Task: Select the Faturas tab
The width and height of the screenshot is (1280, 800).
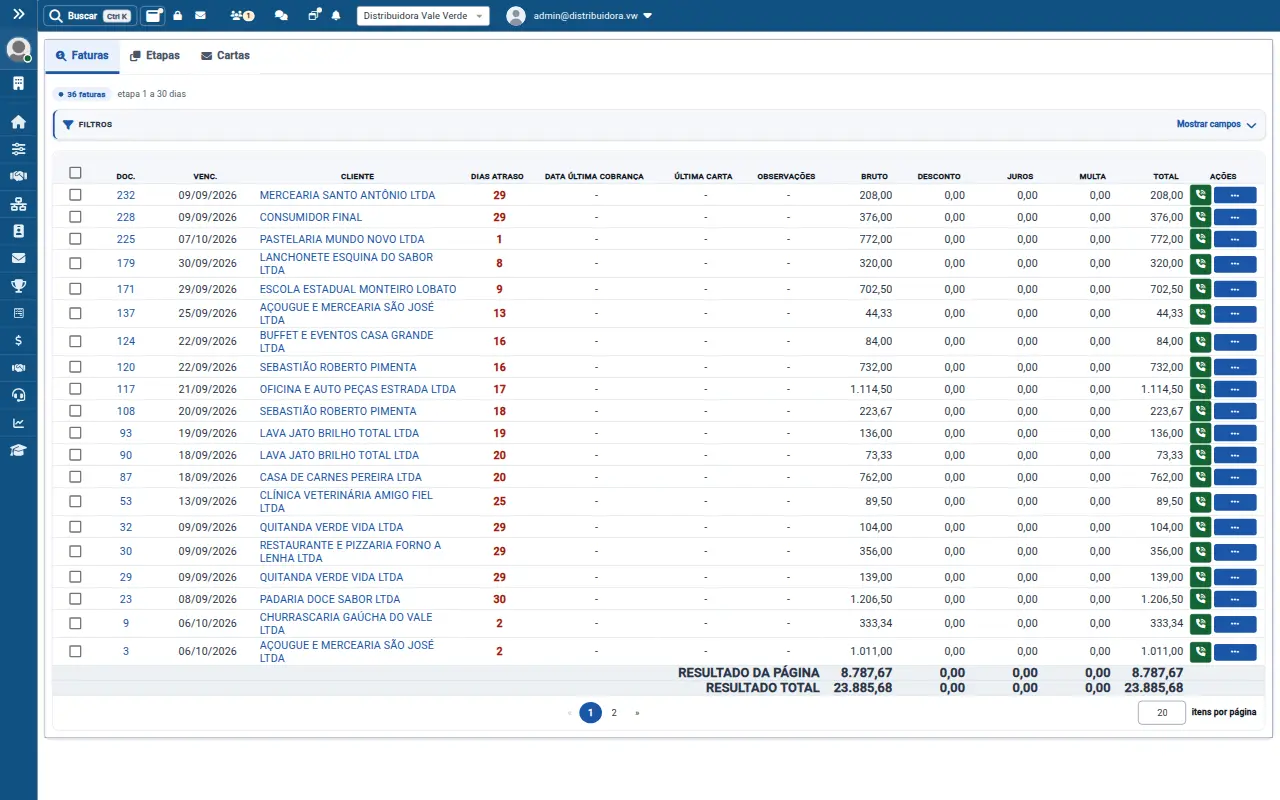Action: coord(82,56)
